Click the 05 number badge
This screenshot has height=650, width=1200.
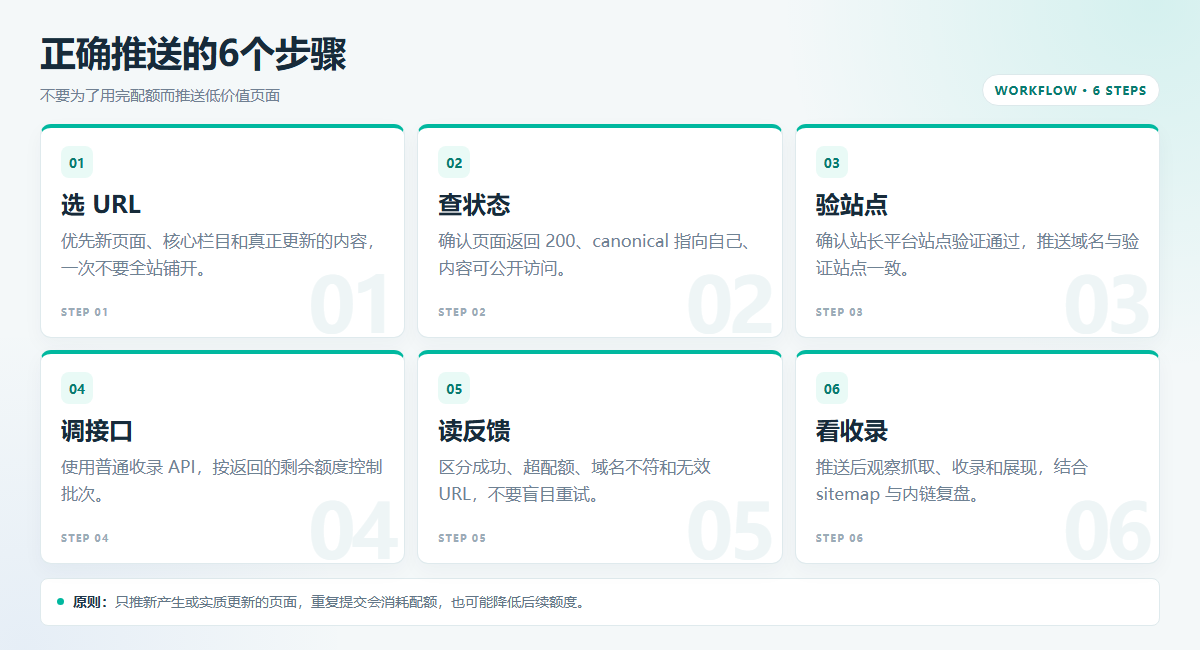tap(454, 389)
